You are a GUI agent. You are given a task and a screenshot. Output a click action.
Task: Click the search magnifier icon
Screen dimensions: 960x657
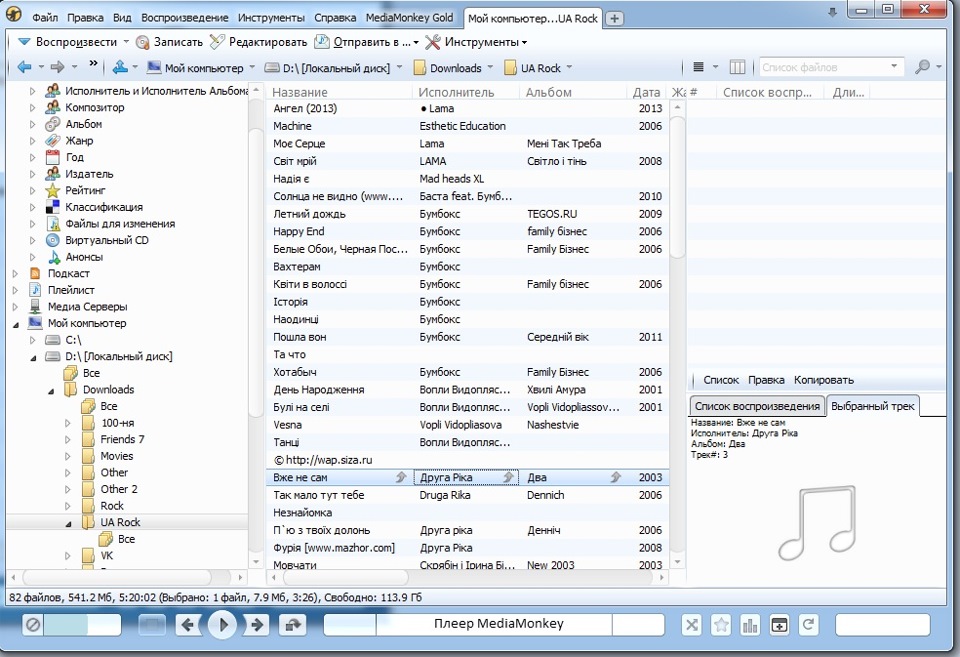(x=922, y=67)
